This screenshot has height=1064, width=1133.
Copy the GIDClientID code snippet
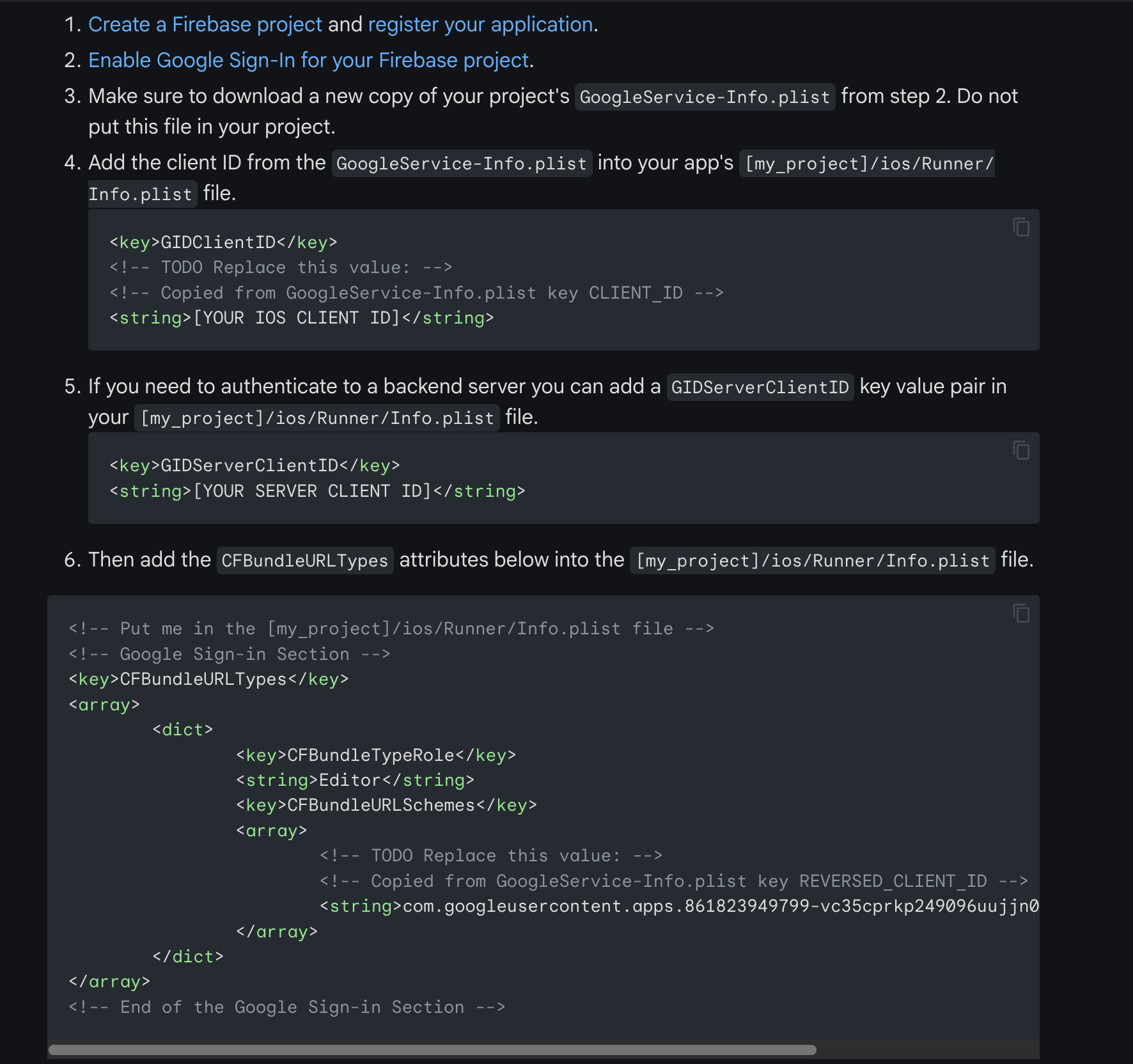[x=1021, y=227]
